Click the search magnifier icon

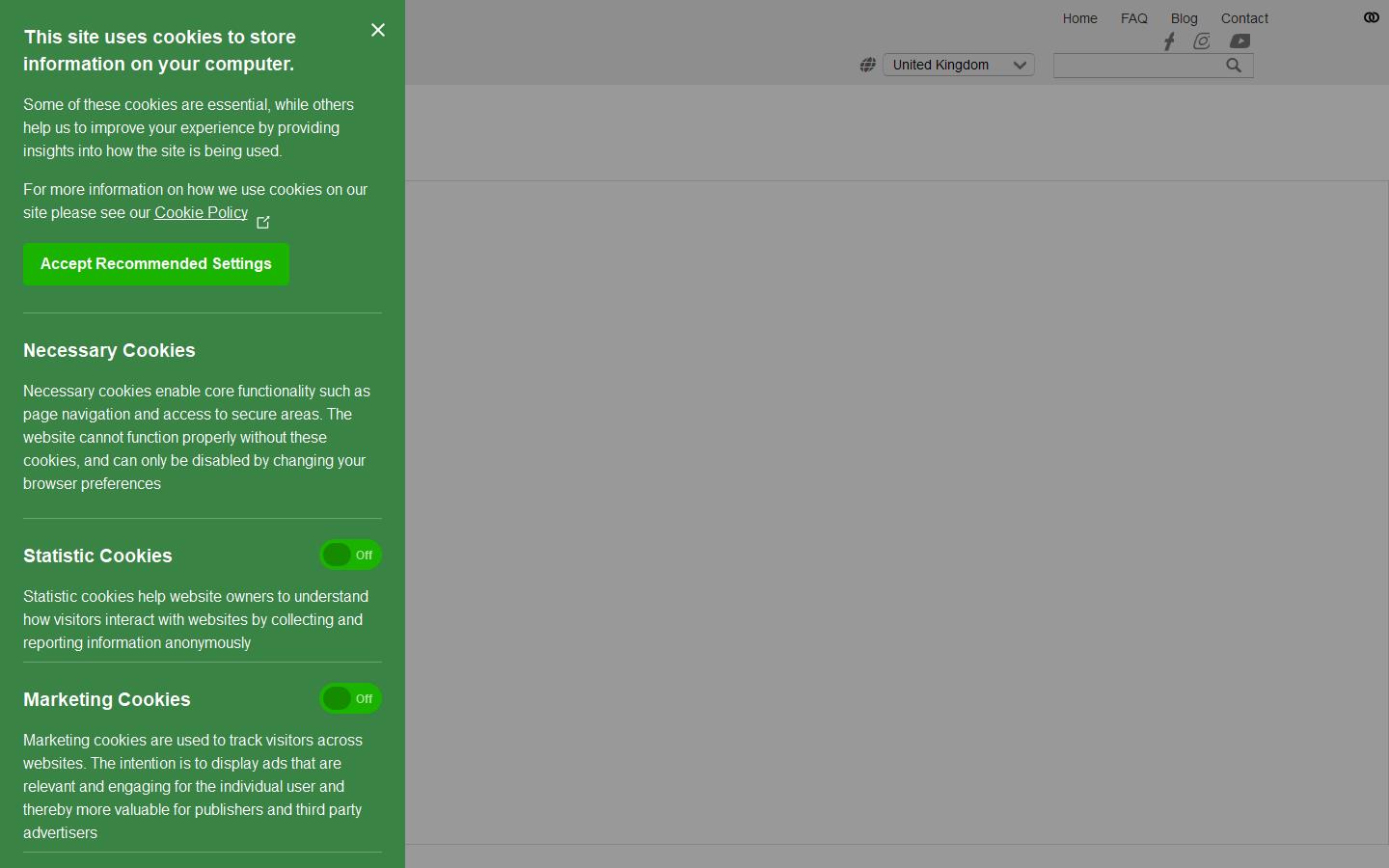(1234, 66)
